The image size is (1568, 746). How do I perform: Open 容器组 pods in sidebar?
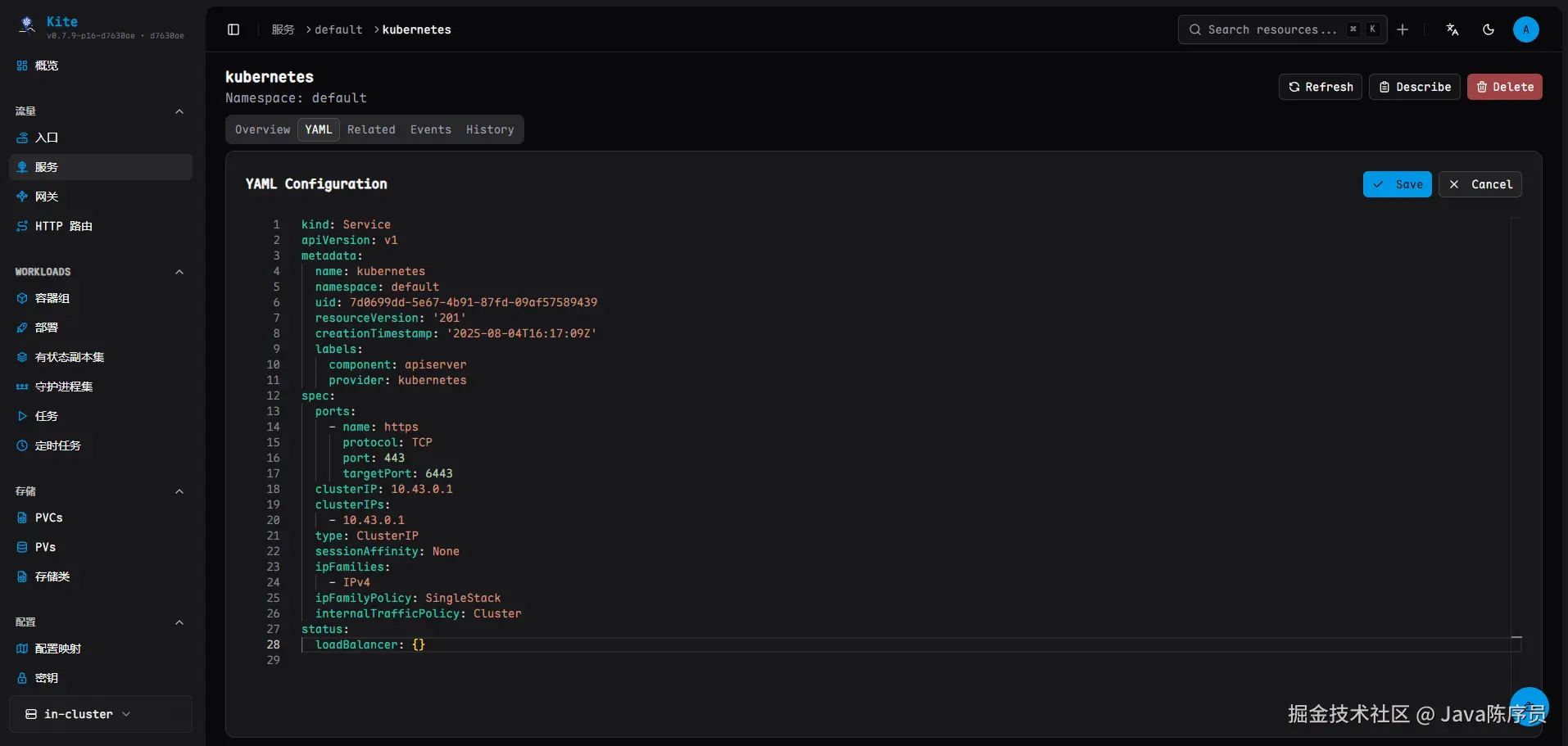click(52, 298)
